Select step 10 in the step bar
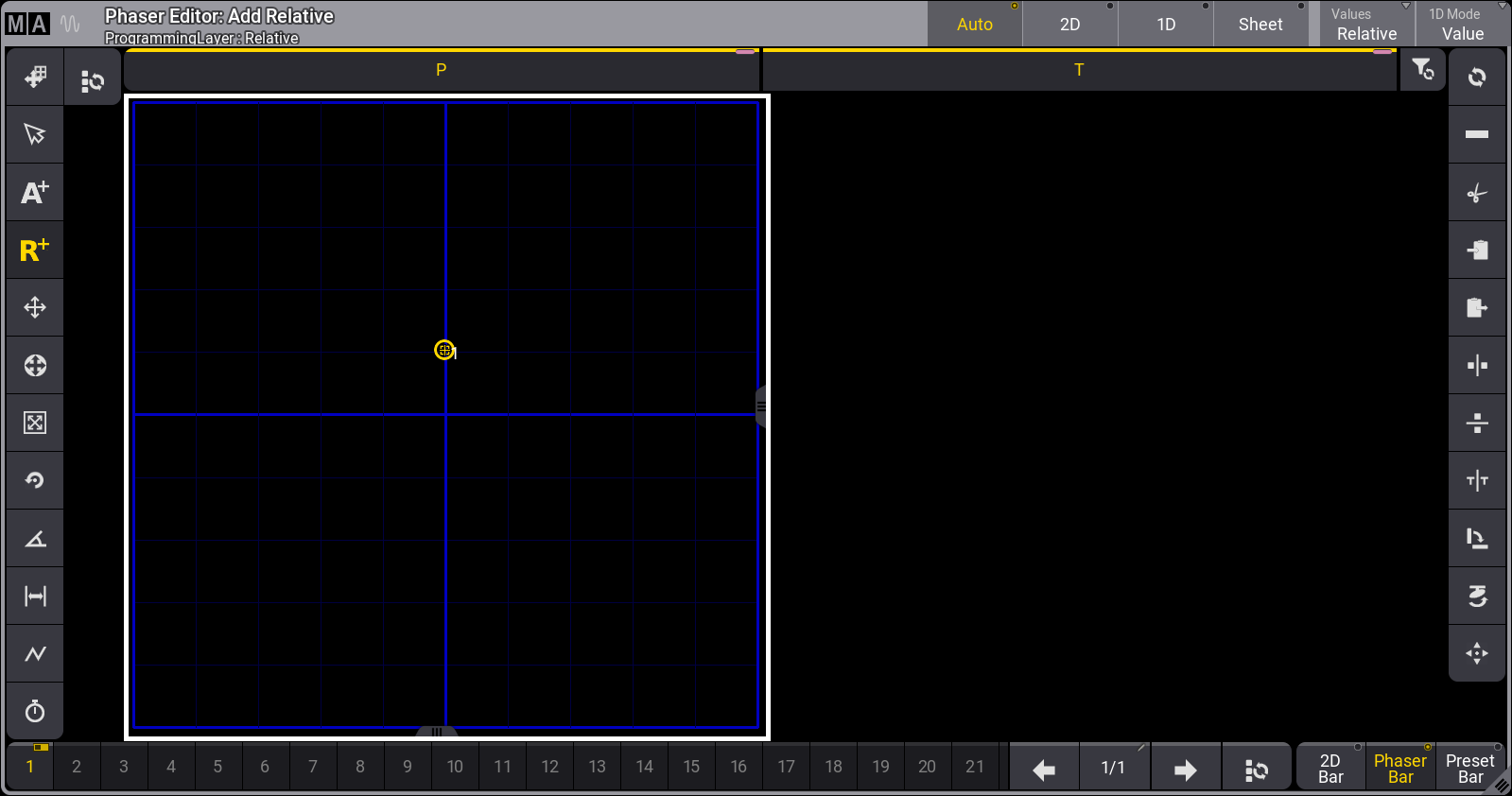The height and width of the screenshot is (796, 1512). 455,767
